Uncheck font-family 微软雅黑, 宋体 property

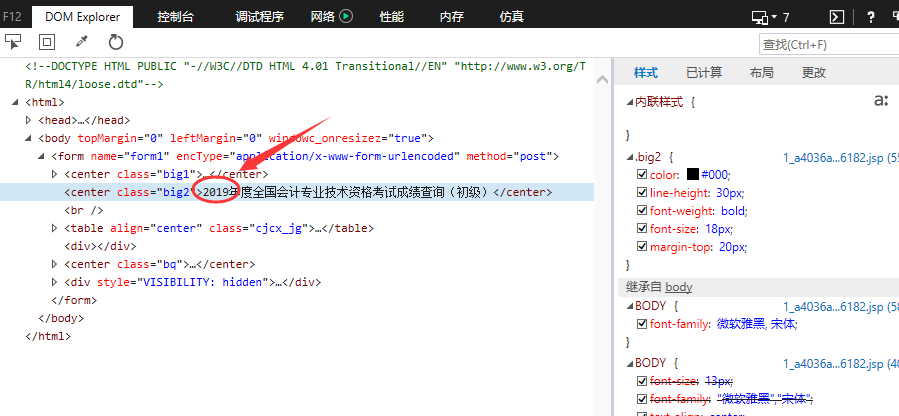(642, 324)
